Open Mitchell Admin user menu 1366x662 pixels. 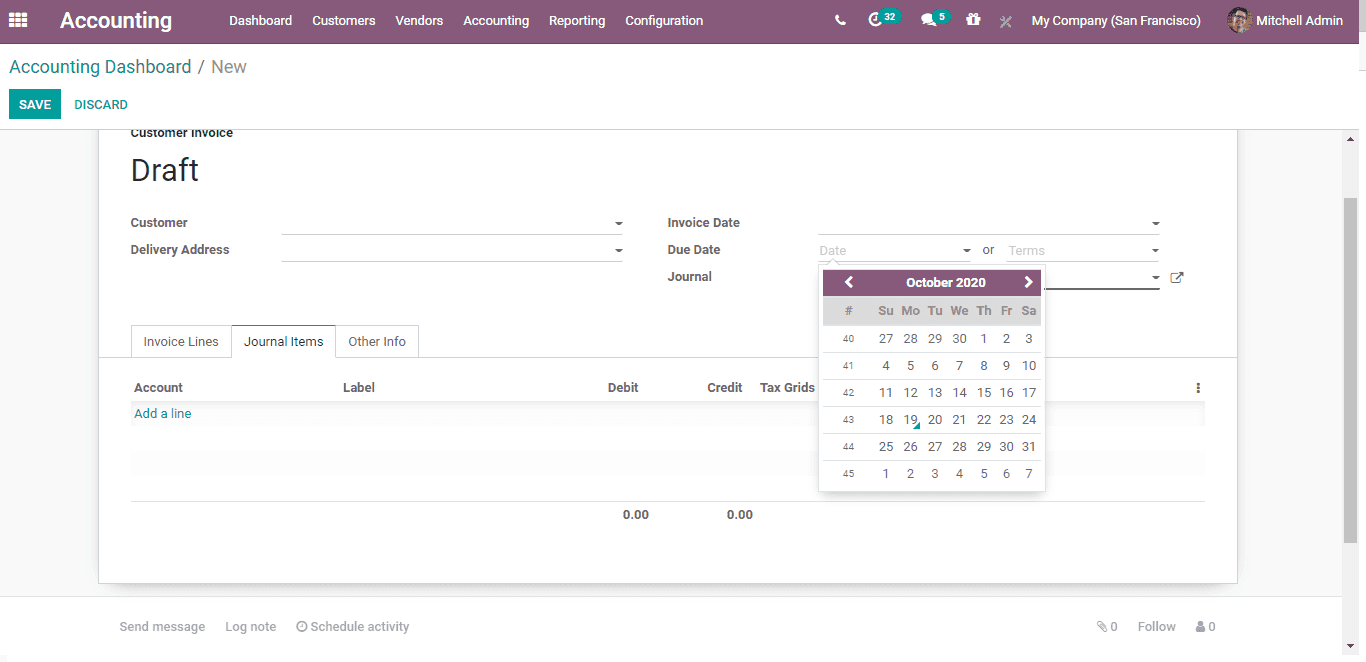click(x=1285, y=20)
